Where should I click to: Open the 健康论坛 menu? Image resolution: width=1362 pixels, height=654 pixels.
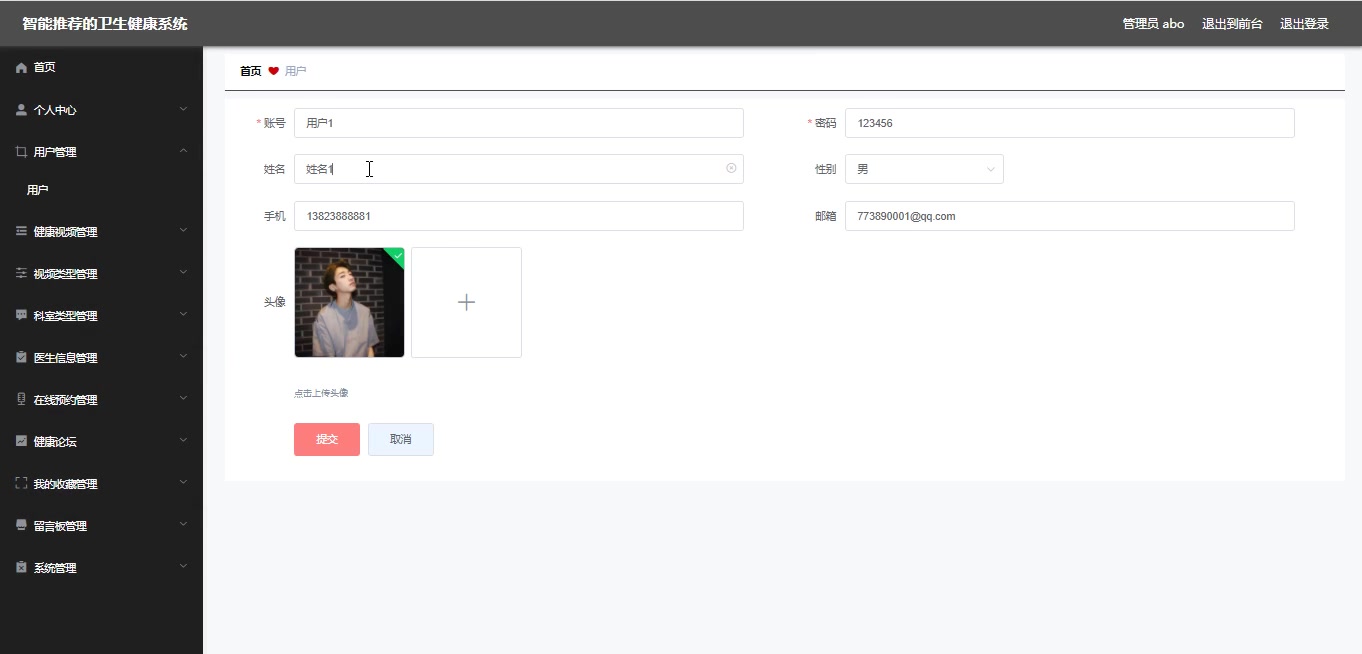[x=101, y=441]
